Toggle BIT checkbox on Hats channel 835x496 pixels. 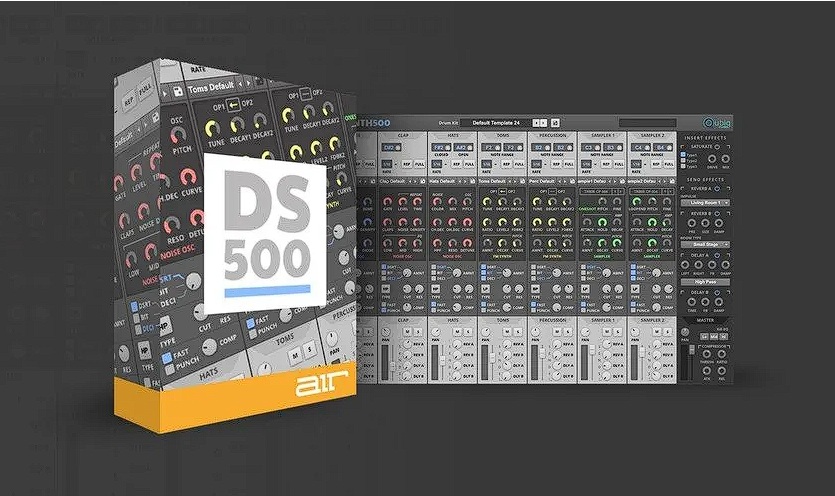pos(433,273)
